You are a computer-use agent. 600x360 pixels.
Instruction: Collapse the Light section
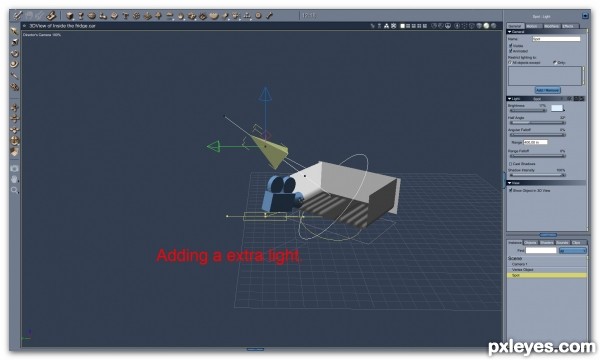tap(509, 99)
